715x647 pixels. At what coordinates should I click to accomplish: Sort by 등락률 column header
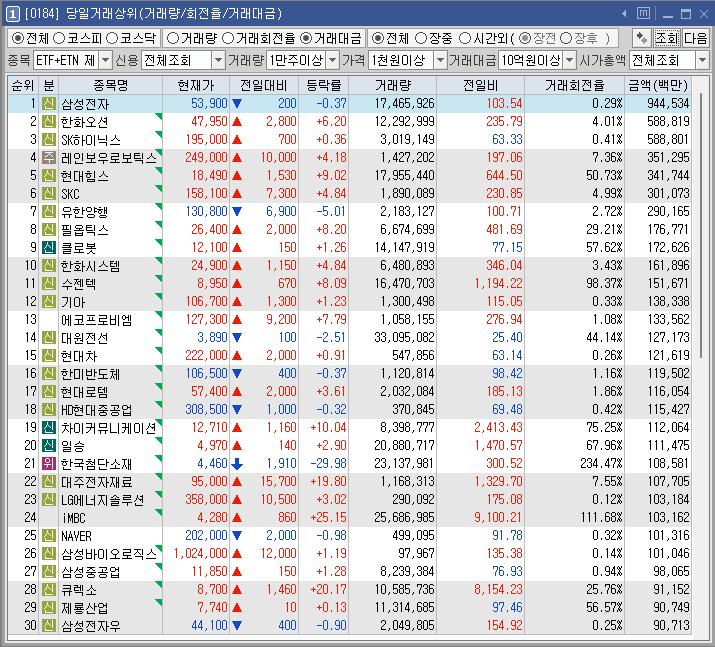click(324, 85)
